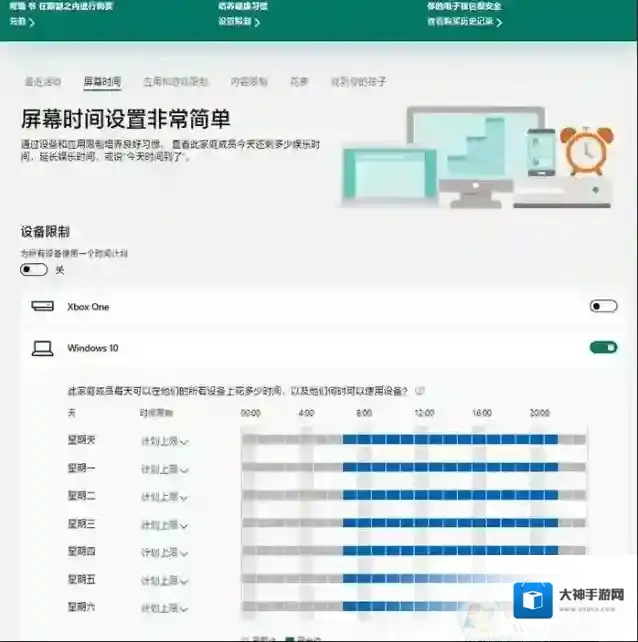Screen dimensions: 638x642
Task: Enable one schedule for all devices toggle
Action: point(34,269)
